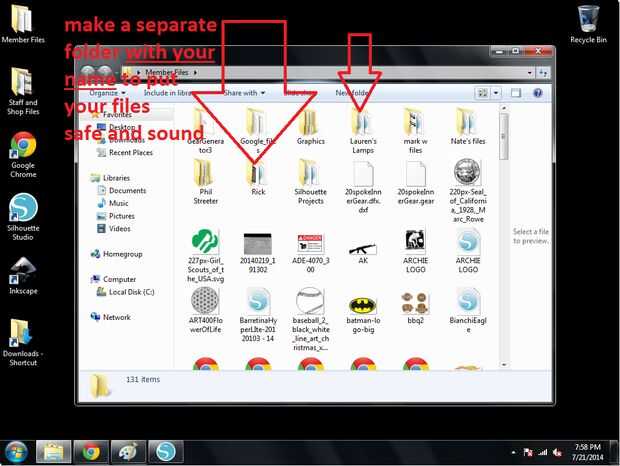620x466 pixels.
Task: Open the Staff and Shop Files desktop folder
Action: tap(23, 91)
